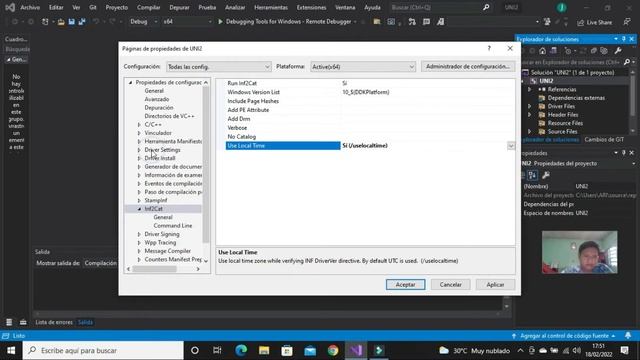Click the Save All icon in toolbar

pyautogui.click(x=82, y=22)
